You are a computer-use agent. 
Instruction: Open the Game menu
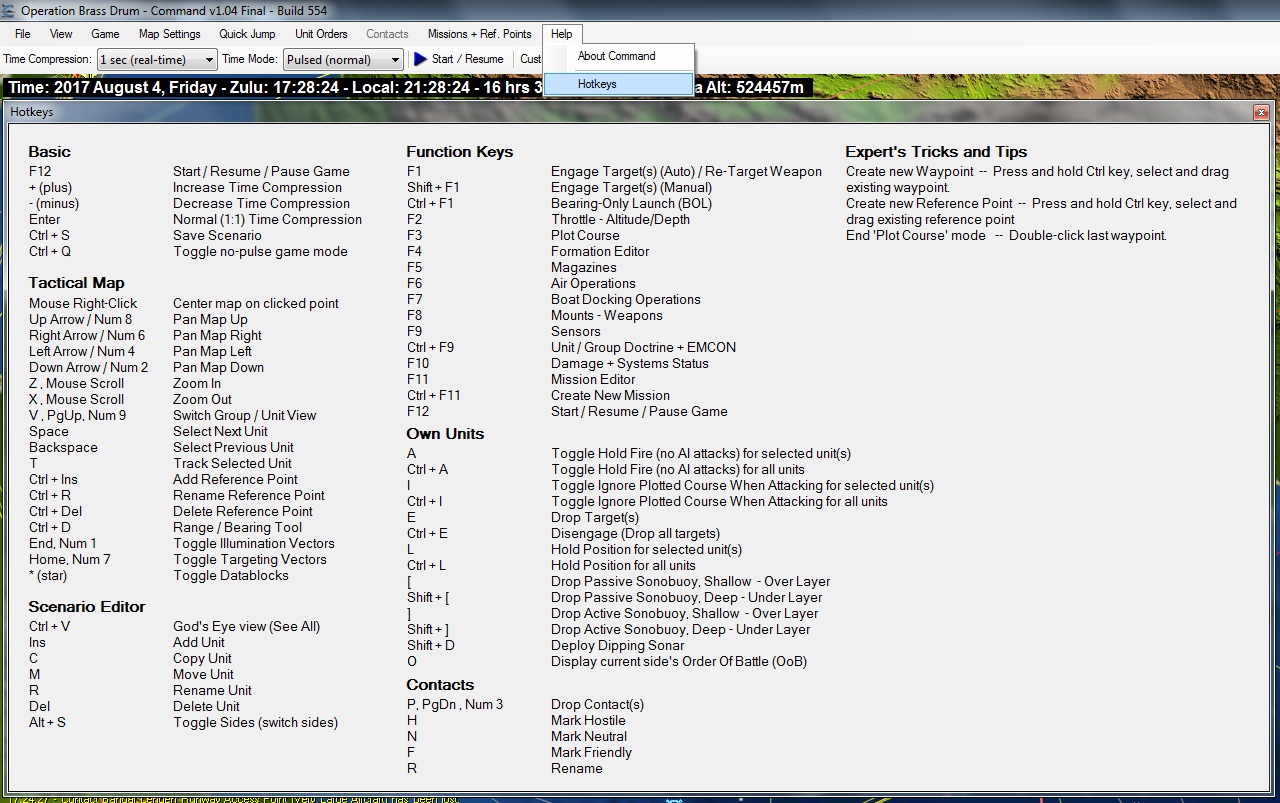click(105, 34)
